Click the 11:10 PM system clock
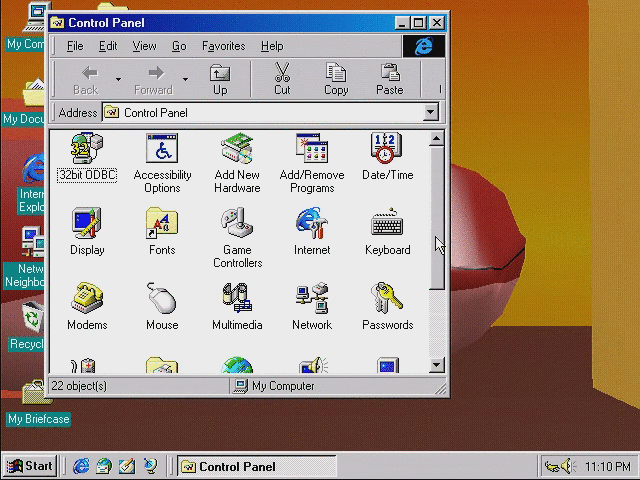 coord(607,466)
